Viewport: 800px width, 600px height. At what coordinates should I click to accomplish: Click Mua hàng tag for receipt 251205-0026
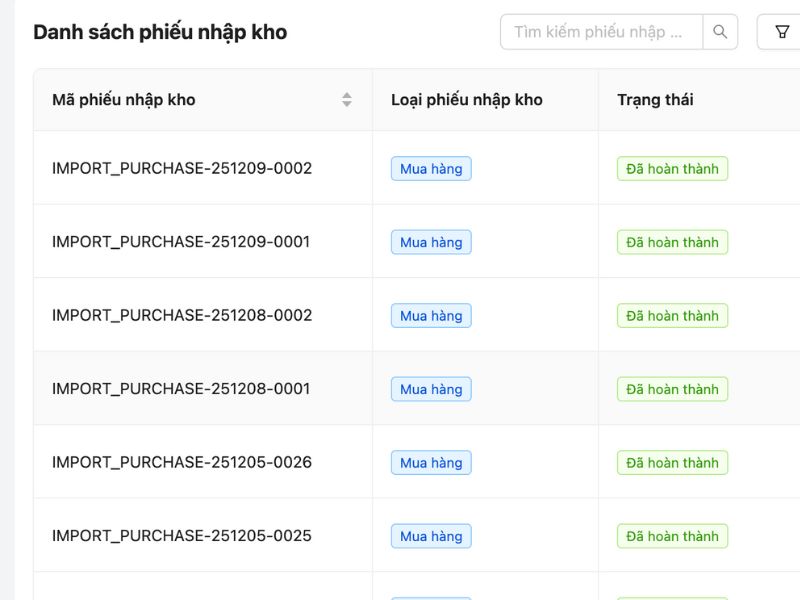pyautogui.click(x=431, y=463)
